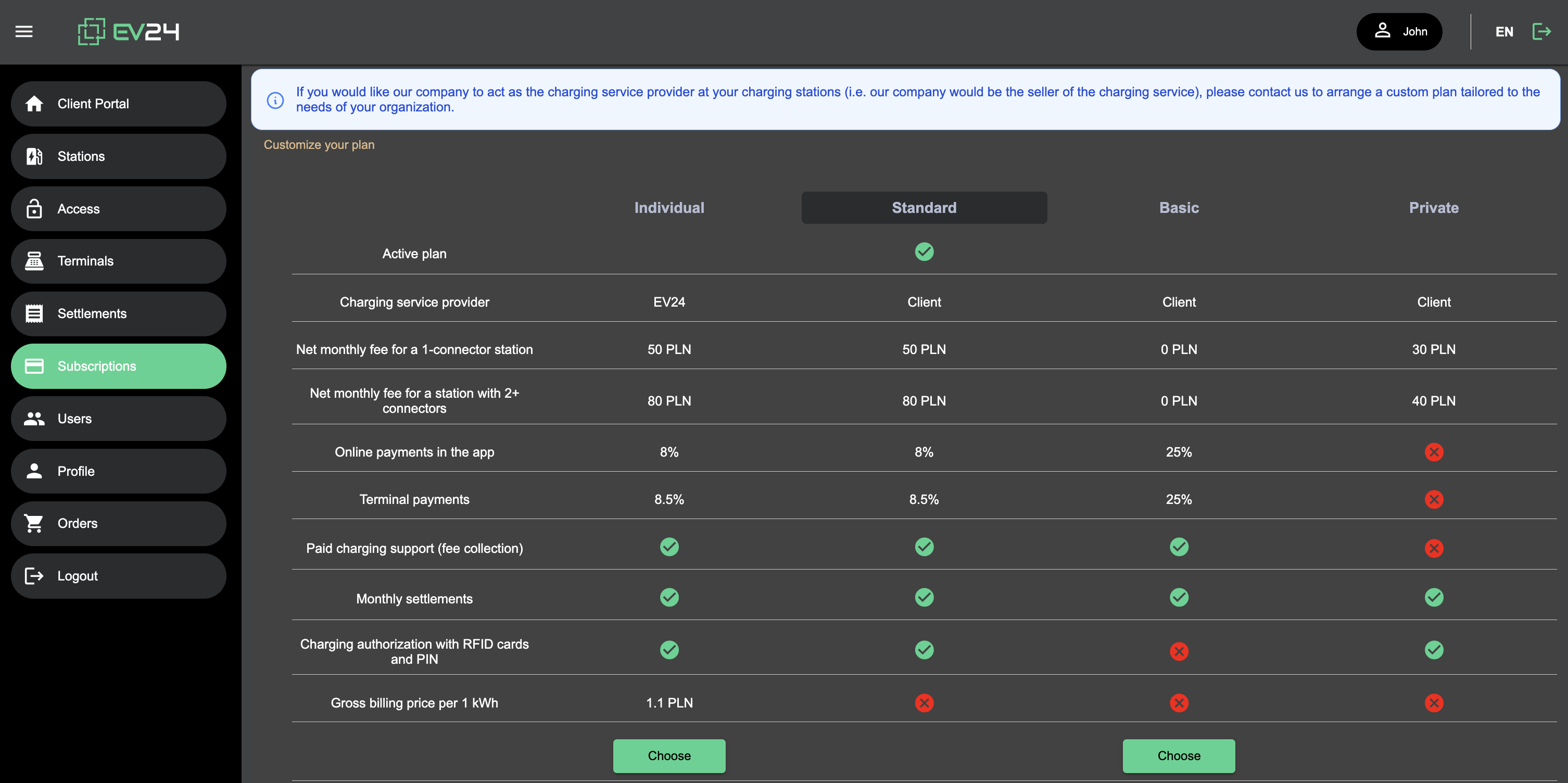Click the Active plan green checkmark
Image resolution: width=1568 pixels, height=783 pixels.
point(924,251)
